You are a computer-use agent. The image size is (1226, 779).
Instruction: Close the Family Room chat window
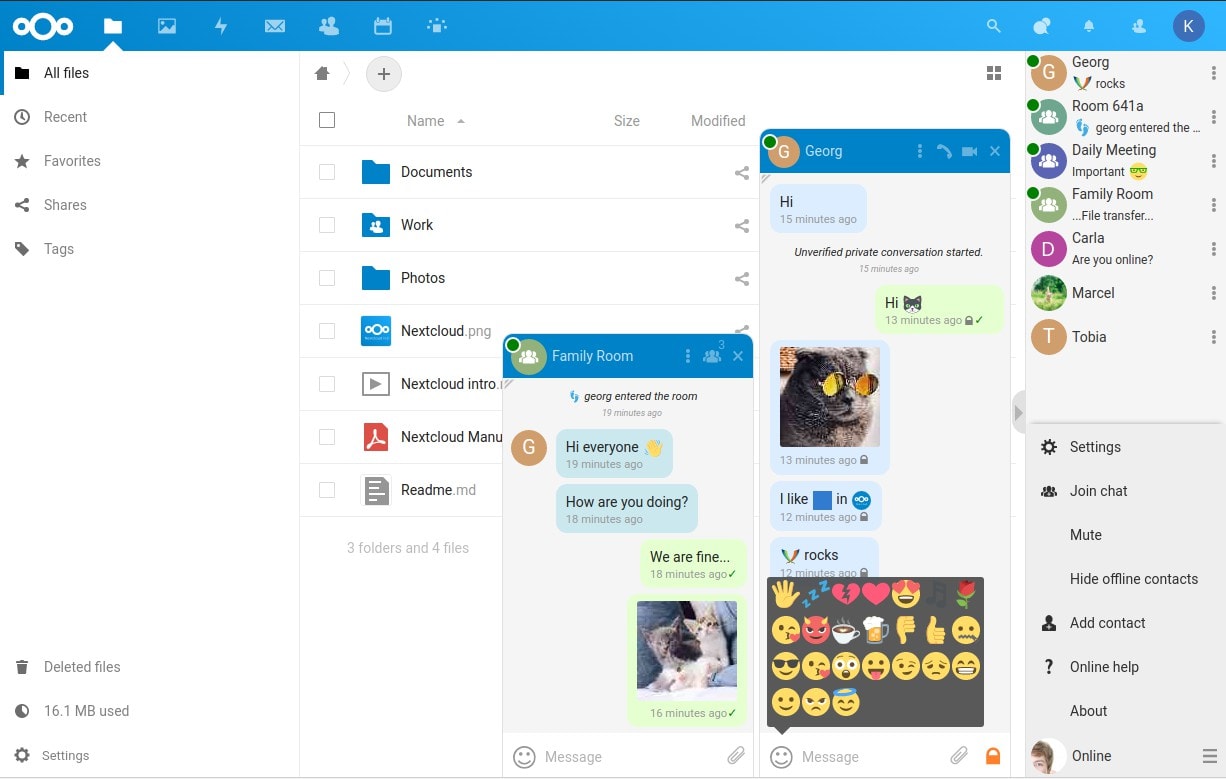click(738, 356)
